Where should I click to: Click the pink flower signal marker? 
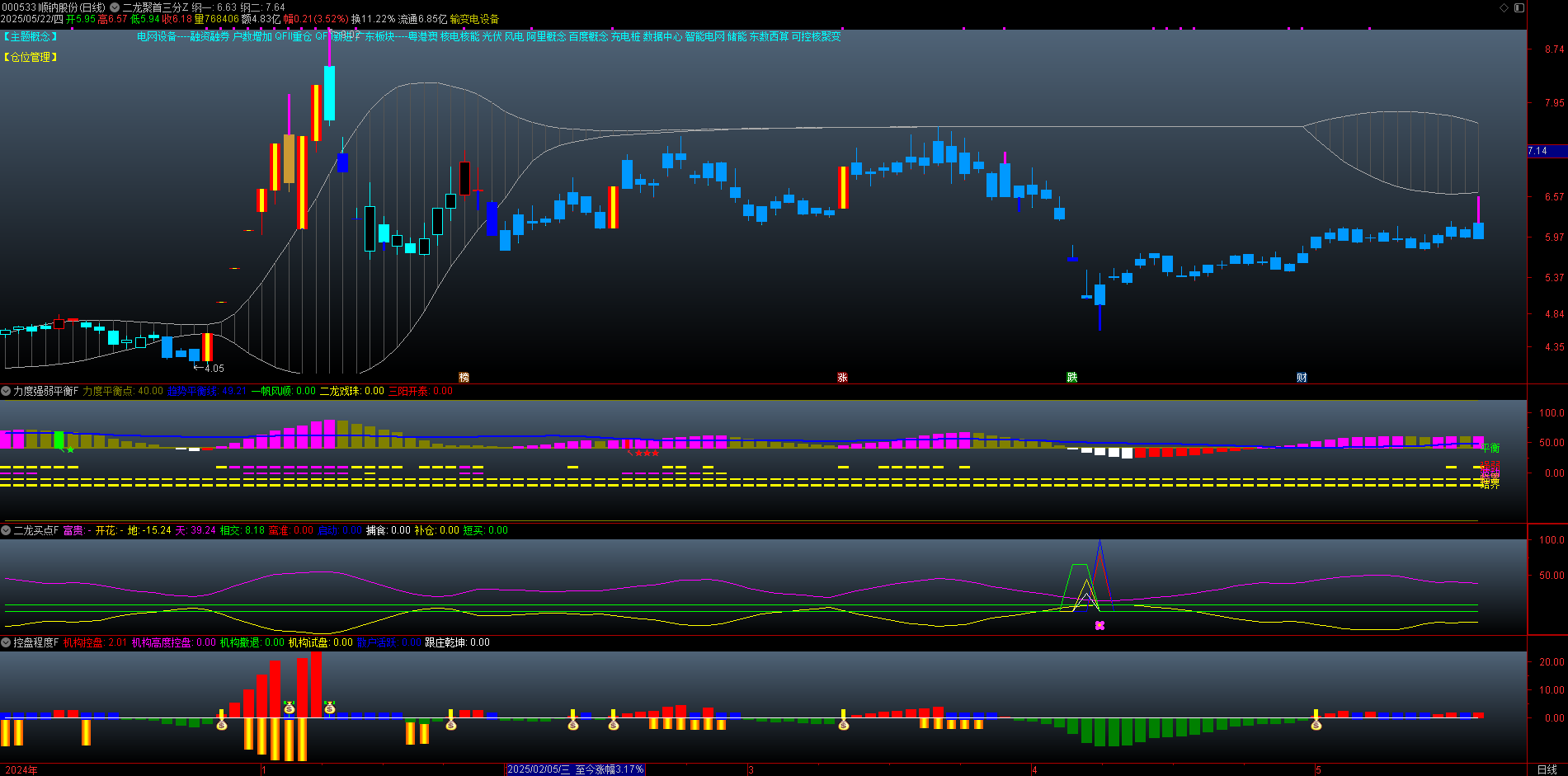click(1099, 626)
